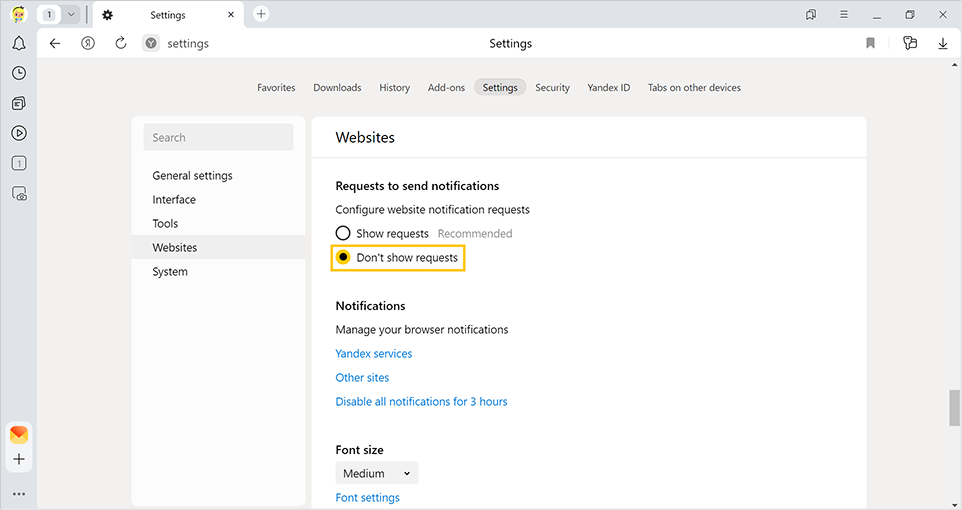Expand the tab group counter dropdown
Image resolution: width=962 pixels, height=510 pixels.
click(71, 15)
